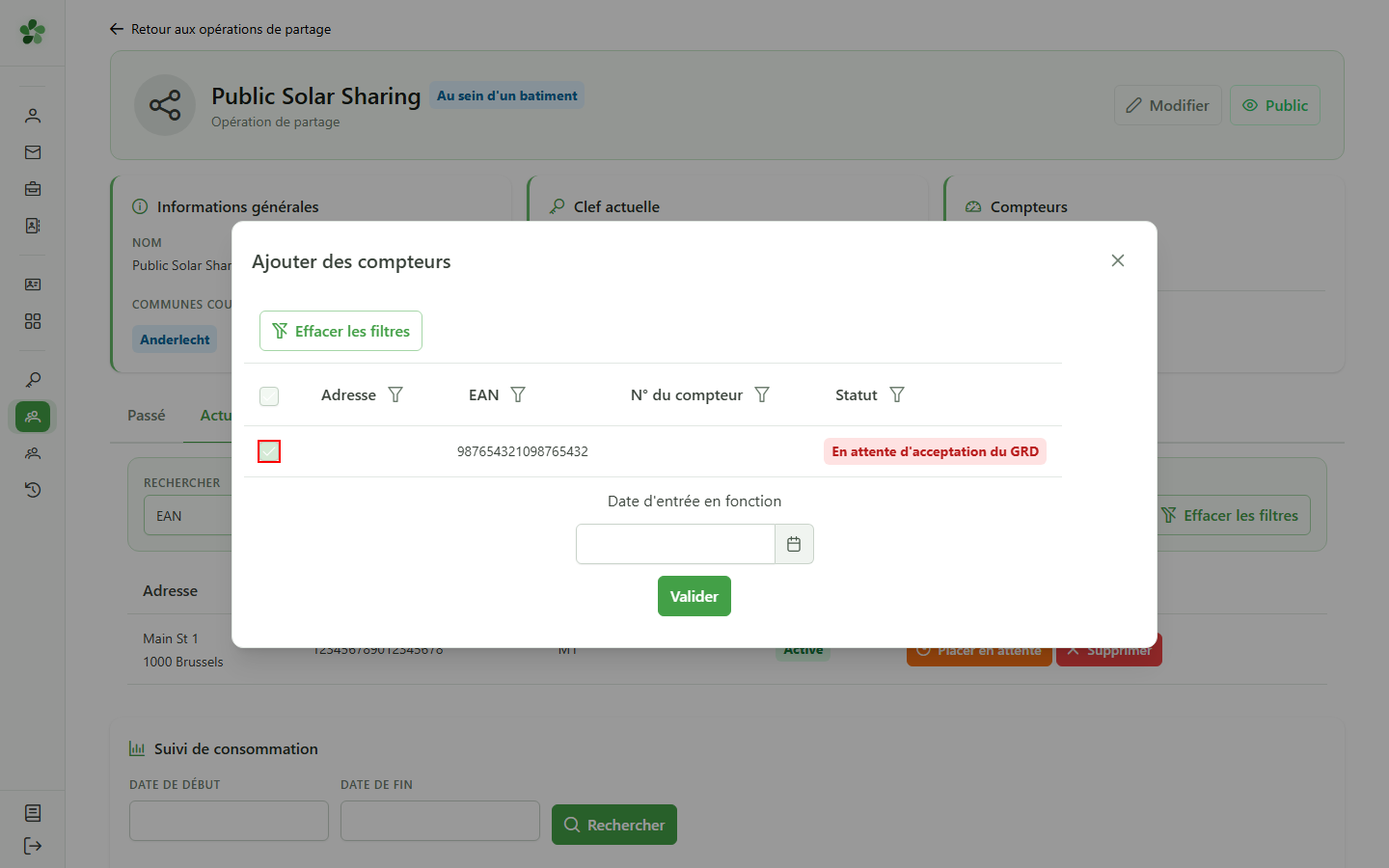Click the Anderlecht commune tag
This screenshot has height=868, width=1389.
(175, 339)
